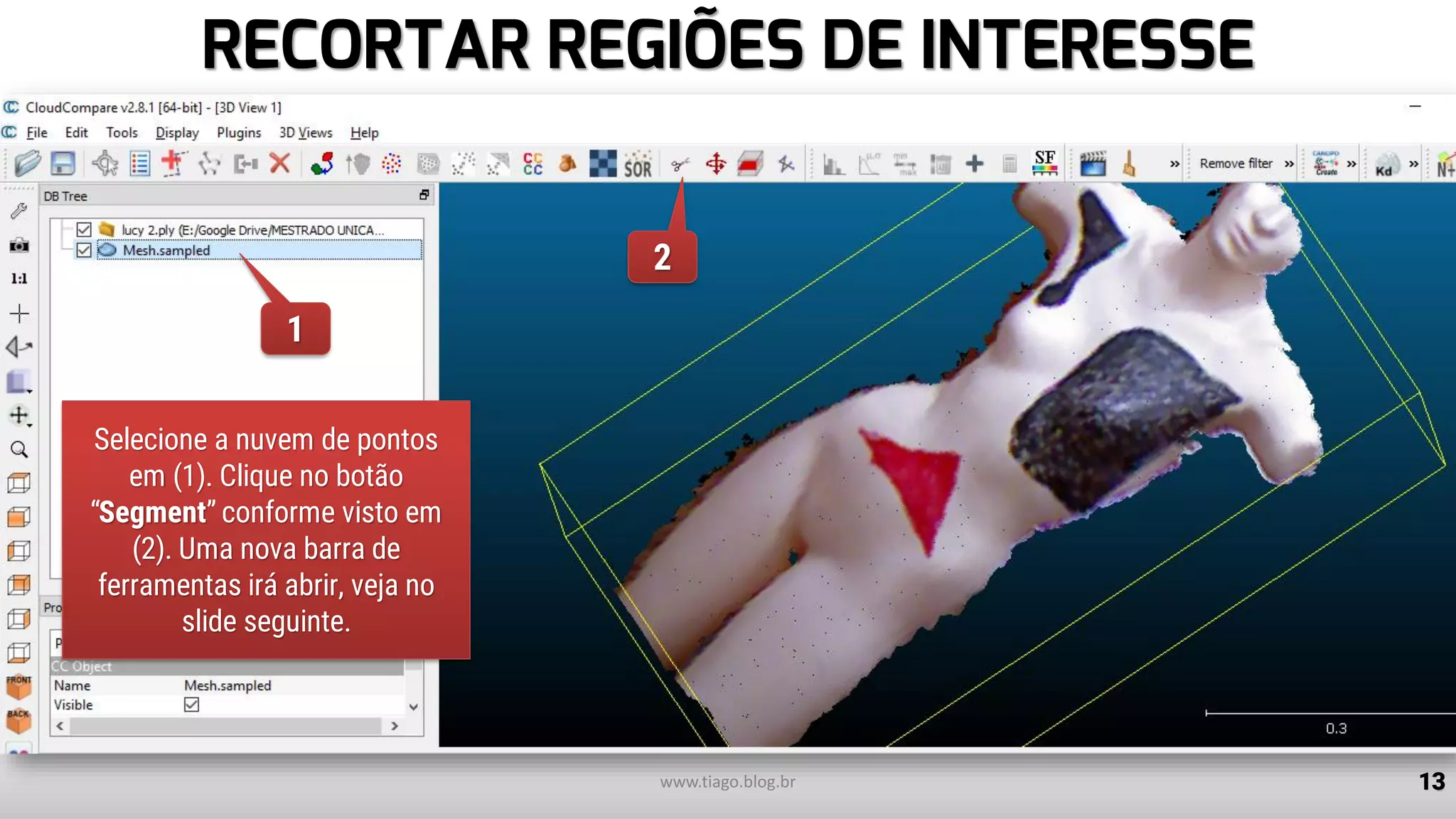Open the Tools menu
Image resolution: width=1456 pixels, height=819 pixels.
pyautogui.click(x=122, y=133)
